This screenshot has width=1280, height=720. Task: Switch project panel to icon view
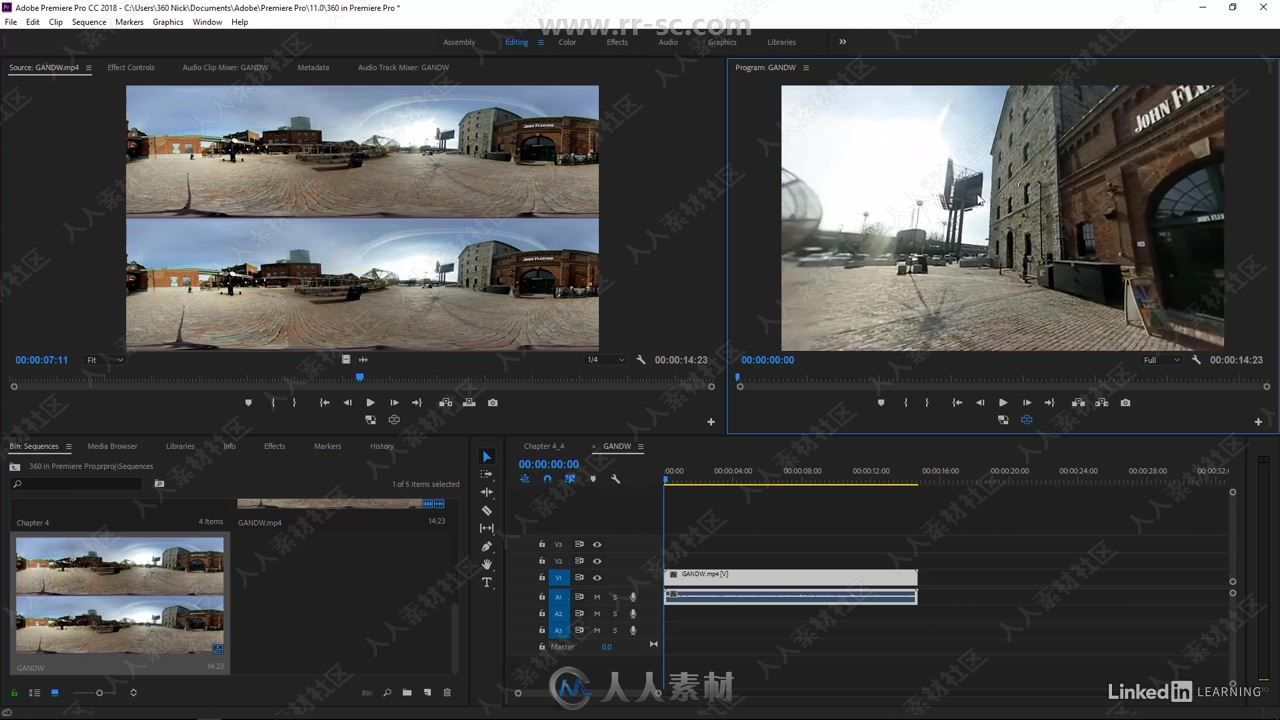pyautogui.click(x=55, y=692)
